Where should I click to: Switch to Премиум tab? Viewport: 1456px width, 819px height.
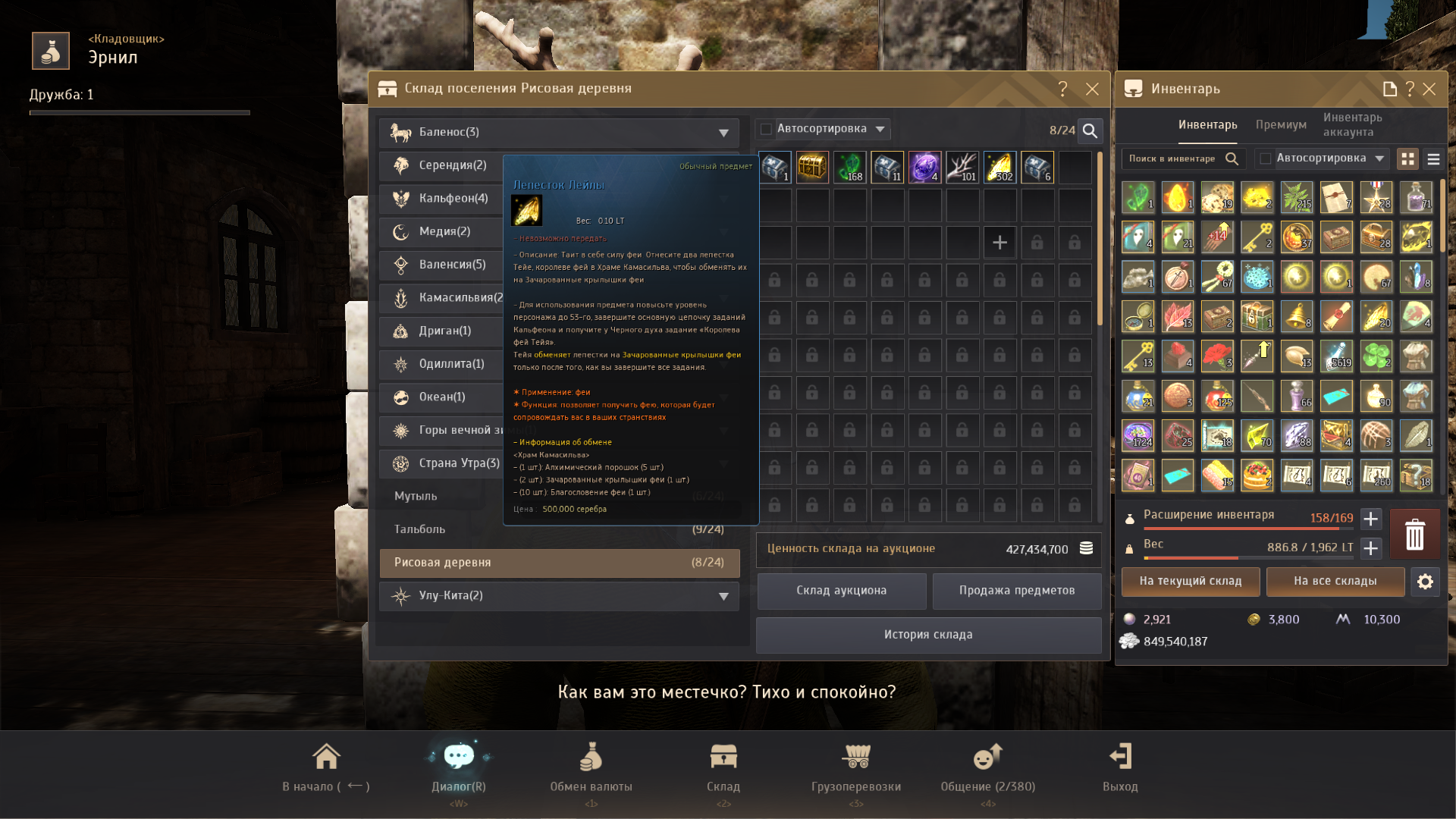tap(1281, 125)
